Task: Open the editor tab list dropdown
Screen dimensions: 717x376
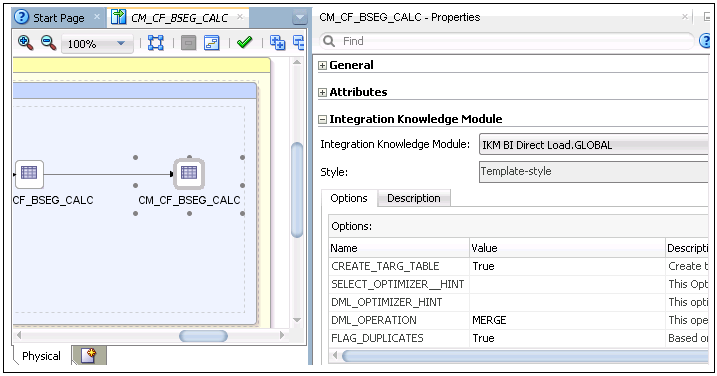Action: click(x=300, y=18)
